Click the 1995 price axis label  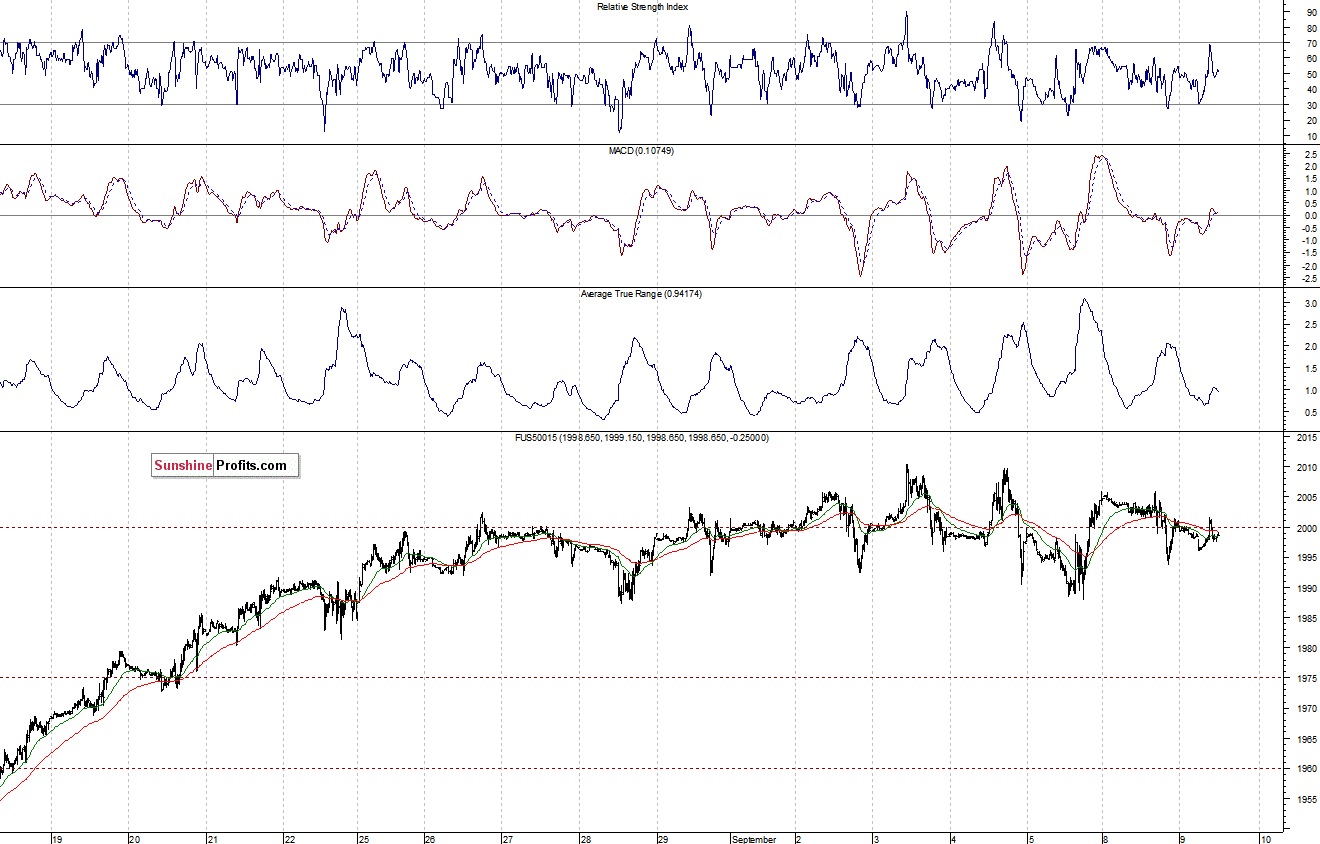coord(1305,558)
